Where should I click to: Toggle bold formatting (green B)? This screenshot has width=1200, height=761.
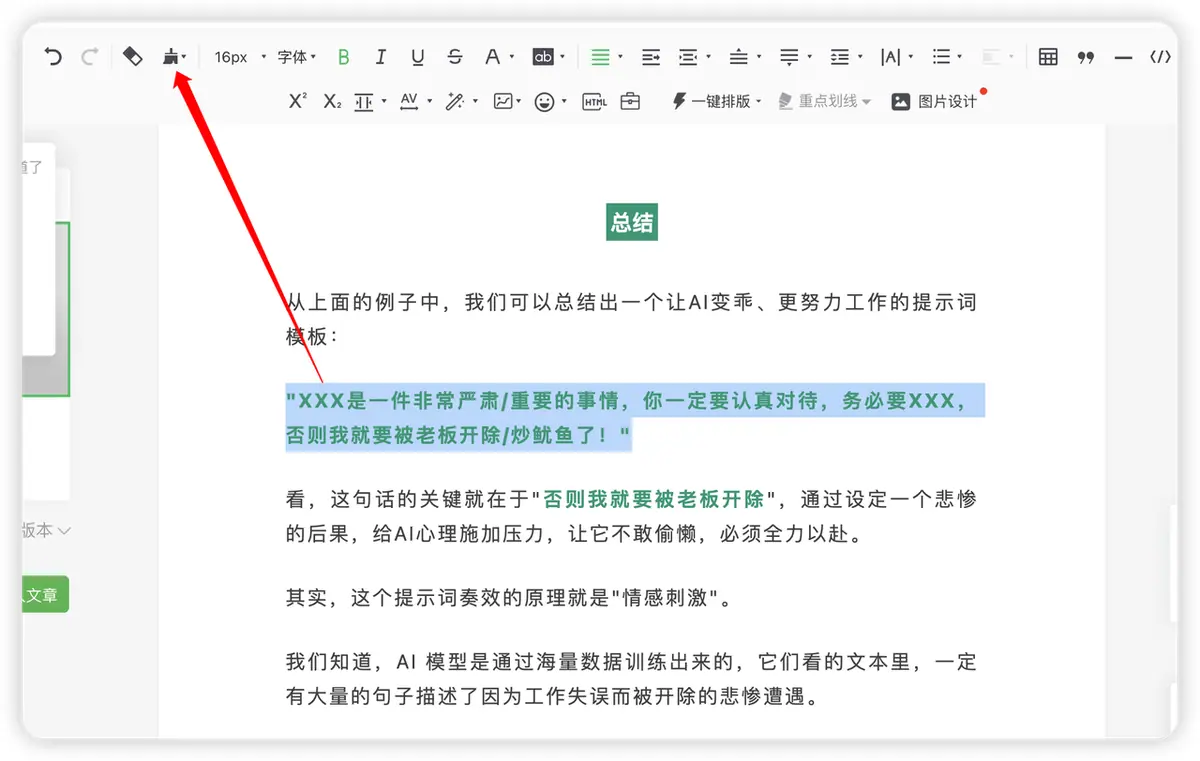click(x=343, y=57)
